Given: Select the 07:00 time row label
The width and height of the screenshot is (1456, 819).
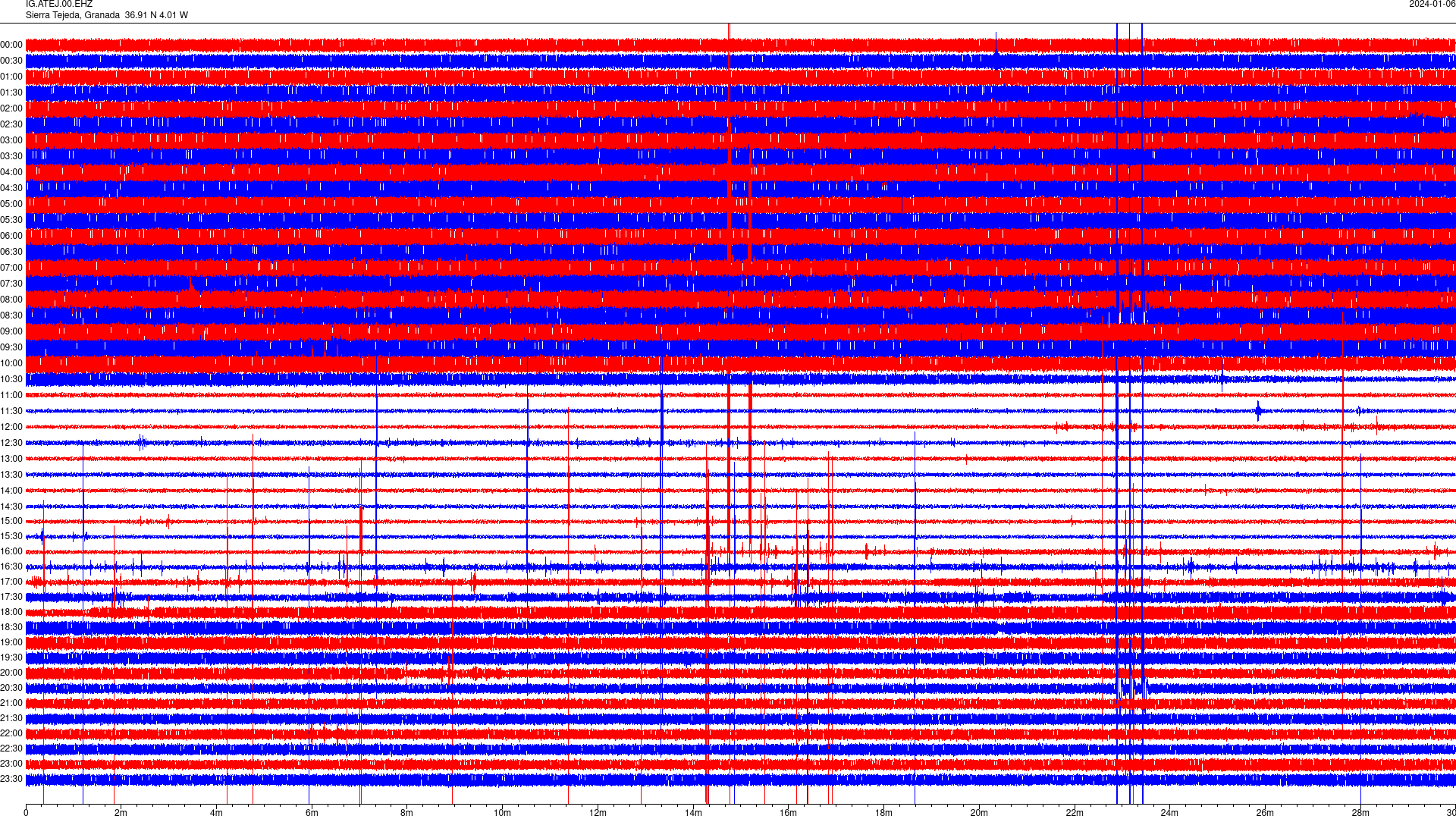Looking at the screenshot, I should pos(11,268).
